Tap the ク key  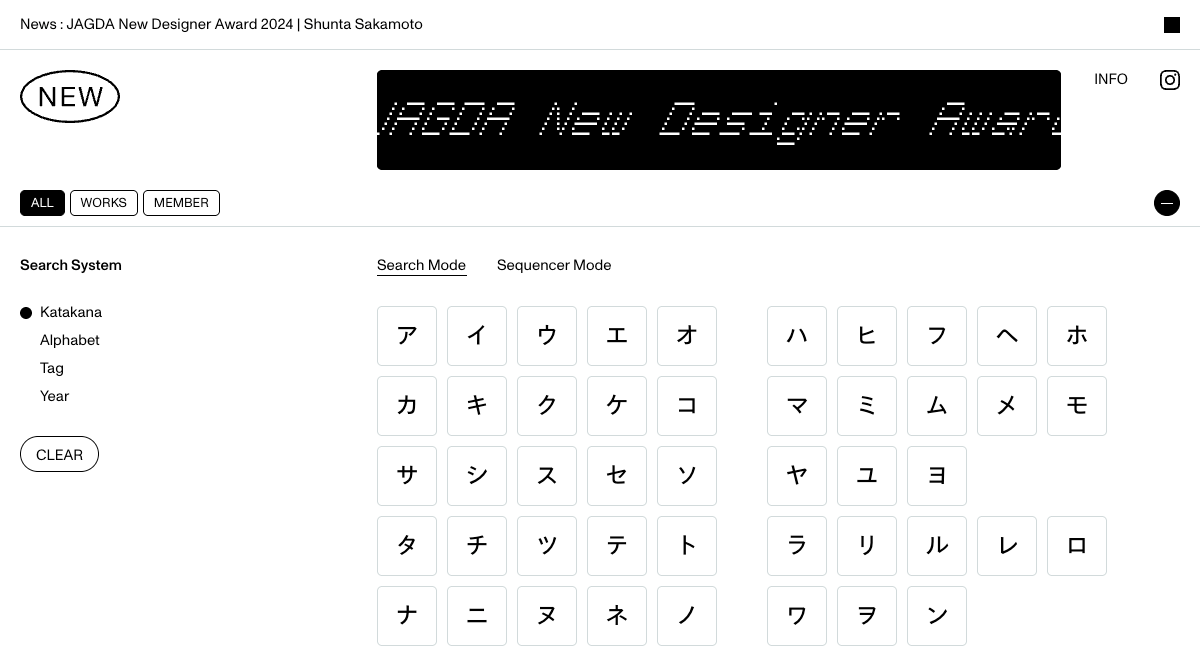547,406
